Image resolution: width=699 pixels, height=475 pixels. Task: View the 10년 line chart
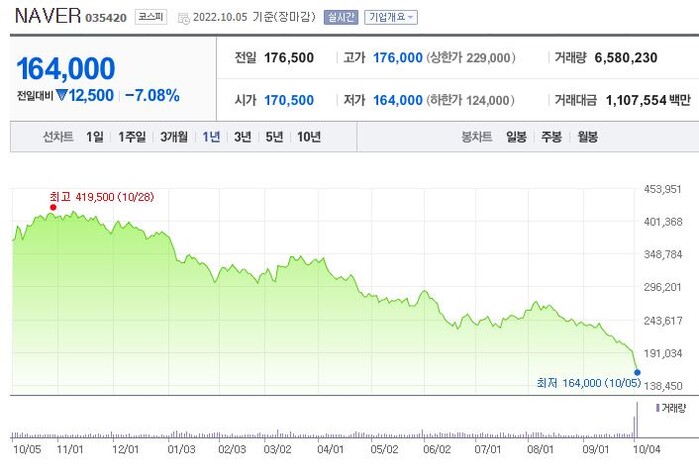click(x=309, y=137)
